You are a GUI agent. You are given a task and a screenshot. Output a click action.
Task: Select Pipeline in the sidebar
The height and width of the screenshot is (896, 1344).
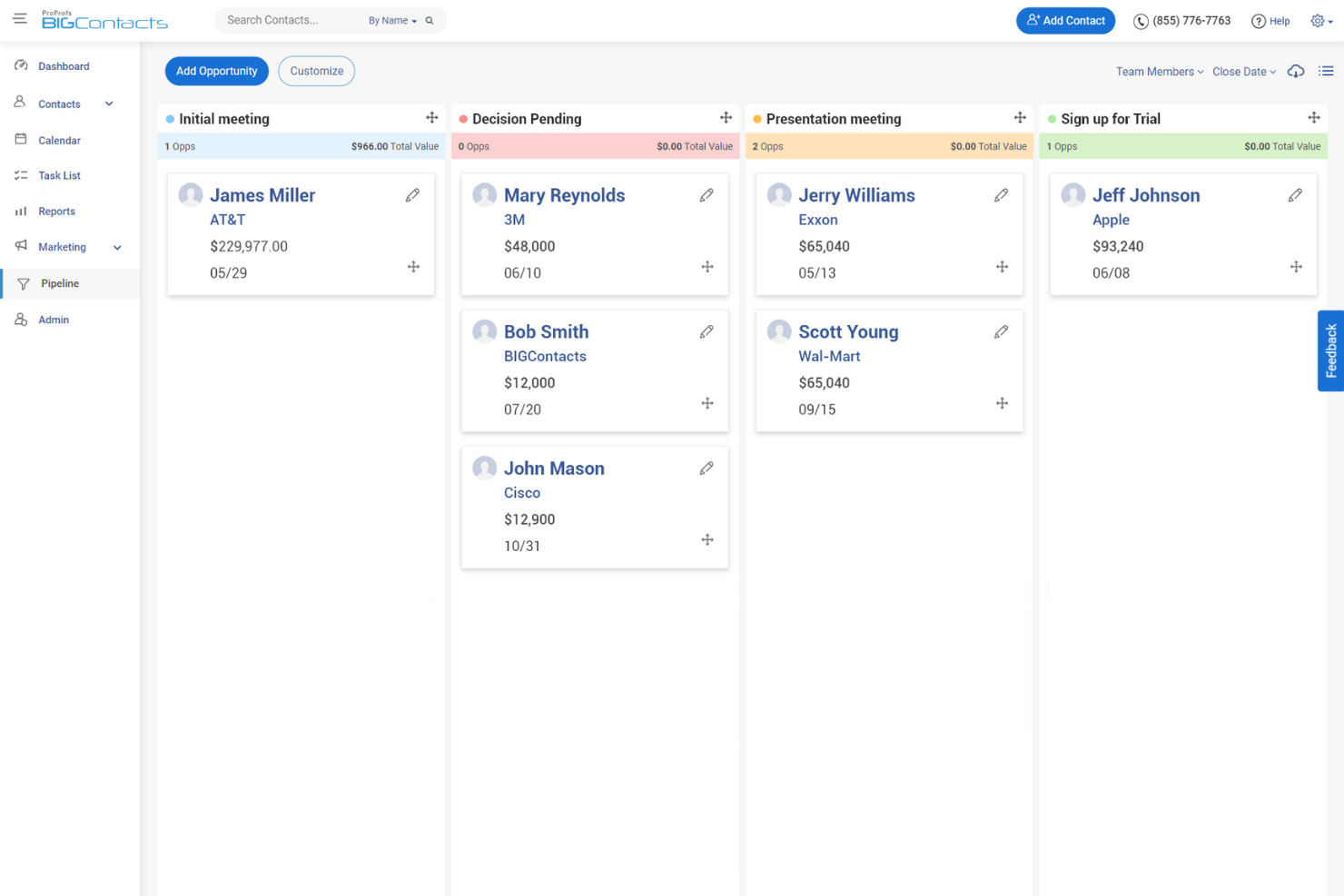coord(70,283)
